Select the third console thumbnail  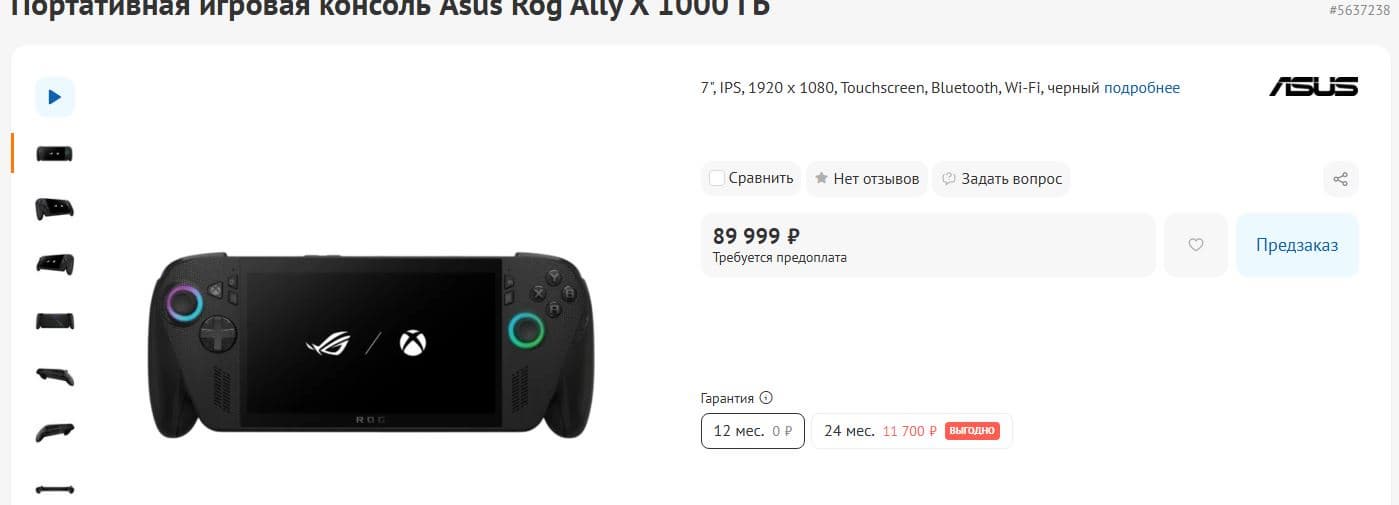pos(55,264)
